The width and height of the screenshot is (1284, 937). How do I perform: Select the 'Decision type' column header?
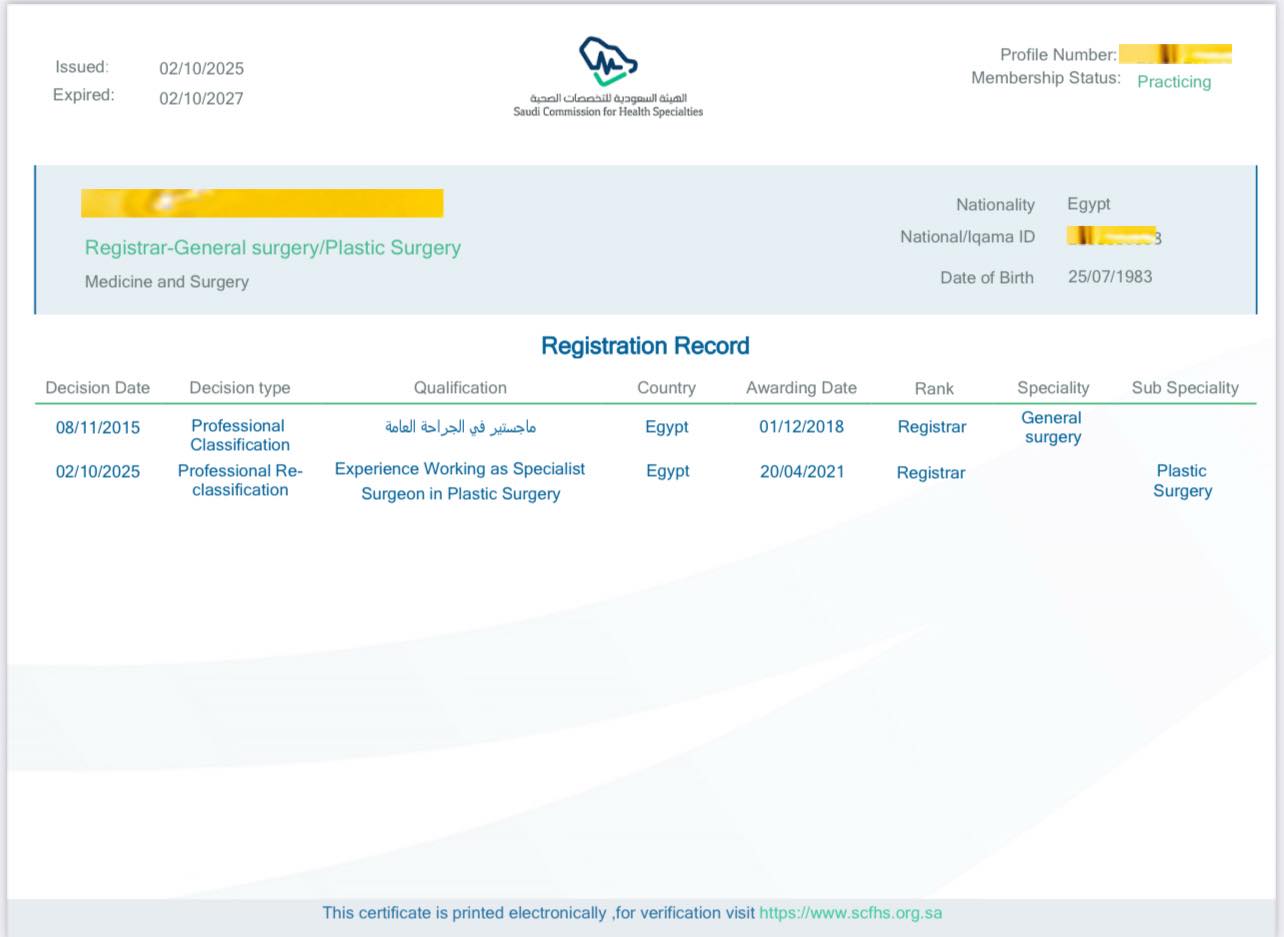(240, 388)
